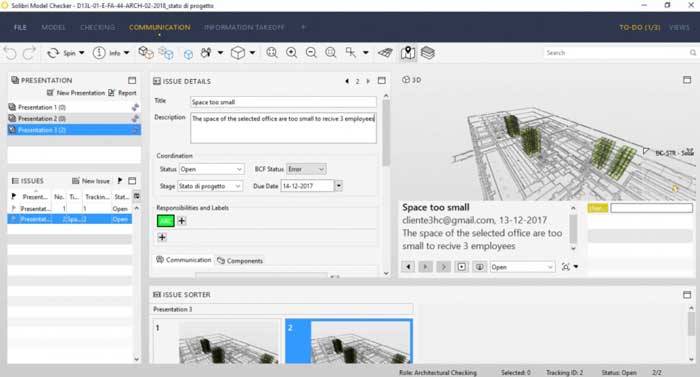Image resolution: width=700 pixels, height=377 pixels.
Task: Maximize the Presentation panel
Action: tap(132, 80)
